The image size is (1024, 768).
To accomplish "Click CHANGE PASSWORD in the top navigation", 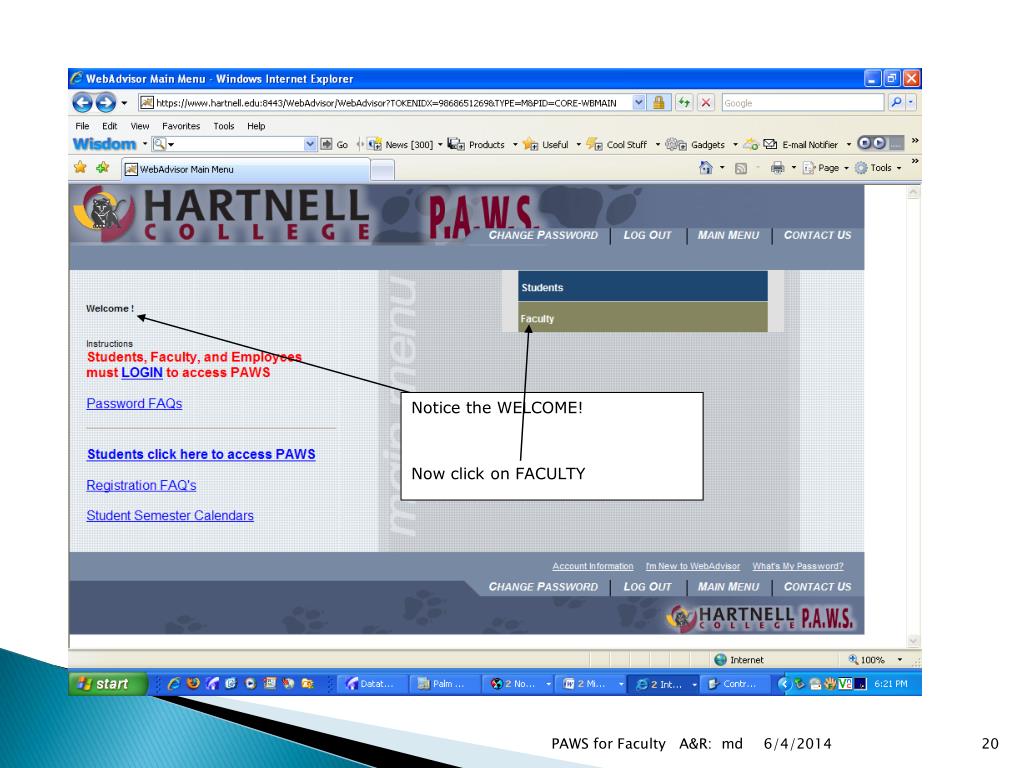I will 543,235.
